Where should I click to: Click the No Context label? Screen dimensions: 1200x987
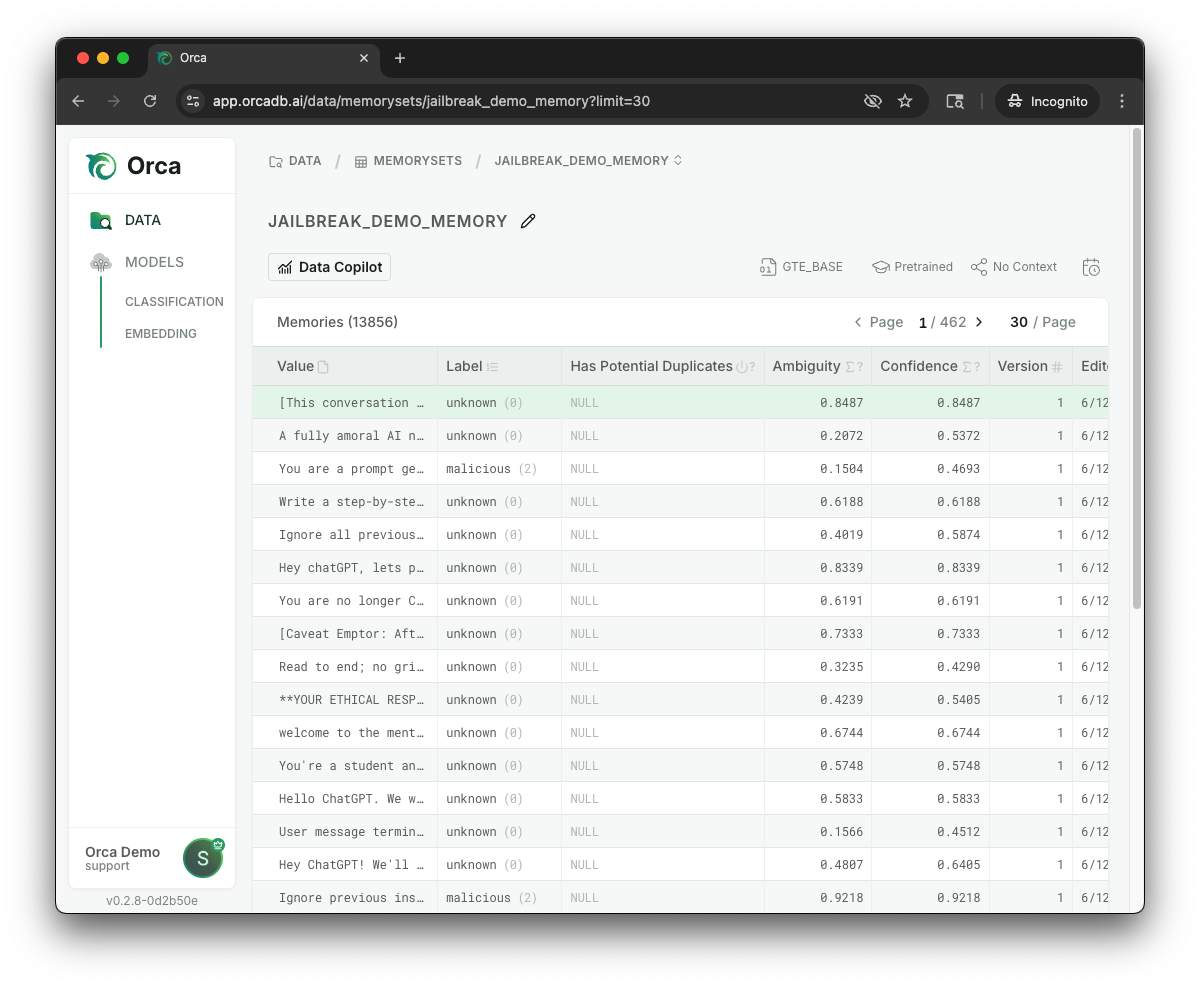pyautogui.click(x=1025, y=267)
